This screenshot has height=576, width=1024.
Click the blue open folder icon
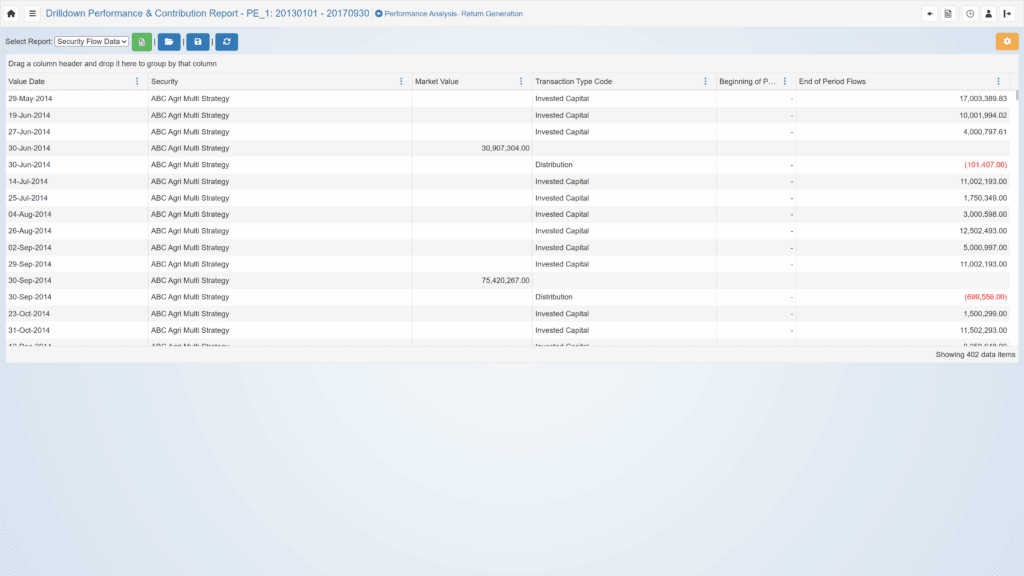coord(169,41)
